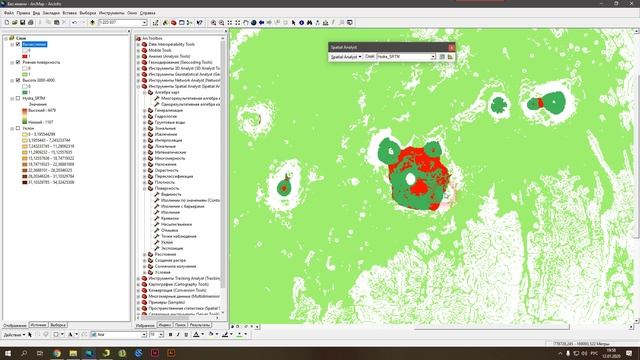Collapse the Поверхность toolset
The height and width of the screenshot is (360, 640).
tap(144, 189)
